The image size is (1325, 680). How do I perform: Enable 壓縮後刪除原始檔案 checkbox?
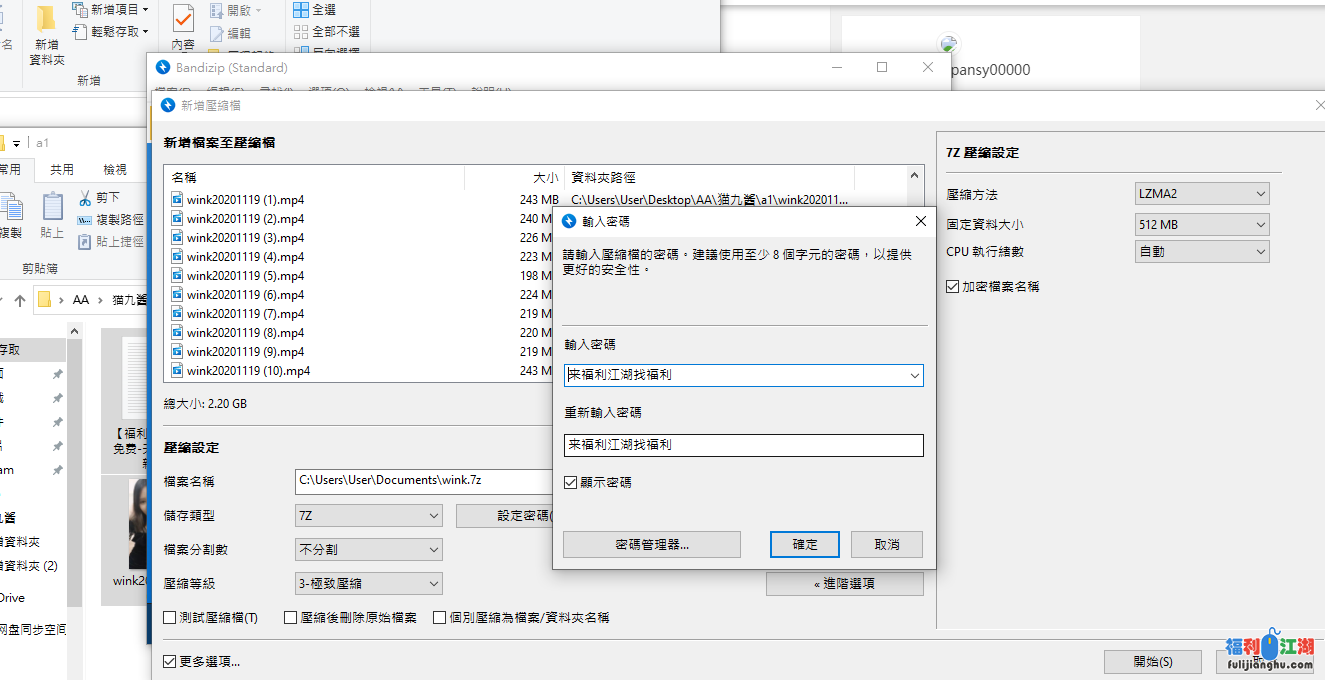pos(291,618)
